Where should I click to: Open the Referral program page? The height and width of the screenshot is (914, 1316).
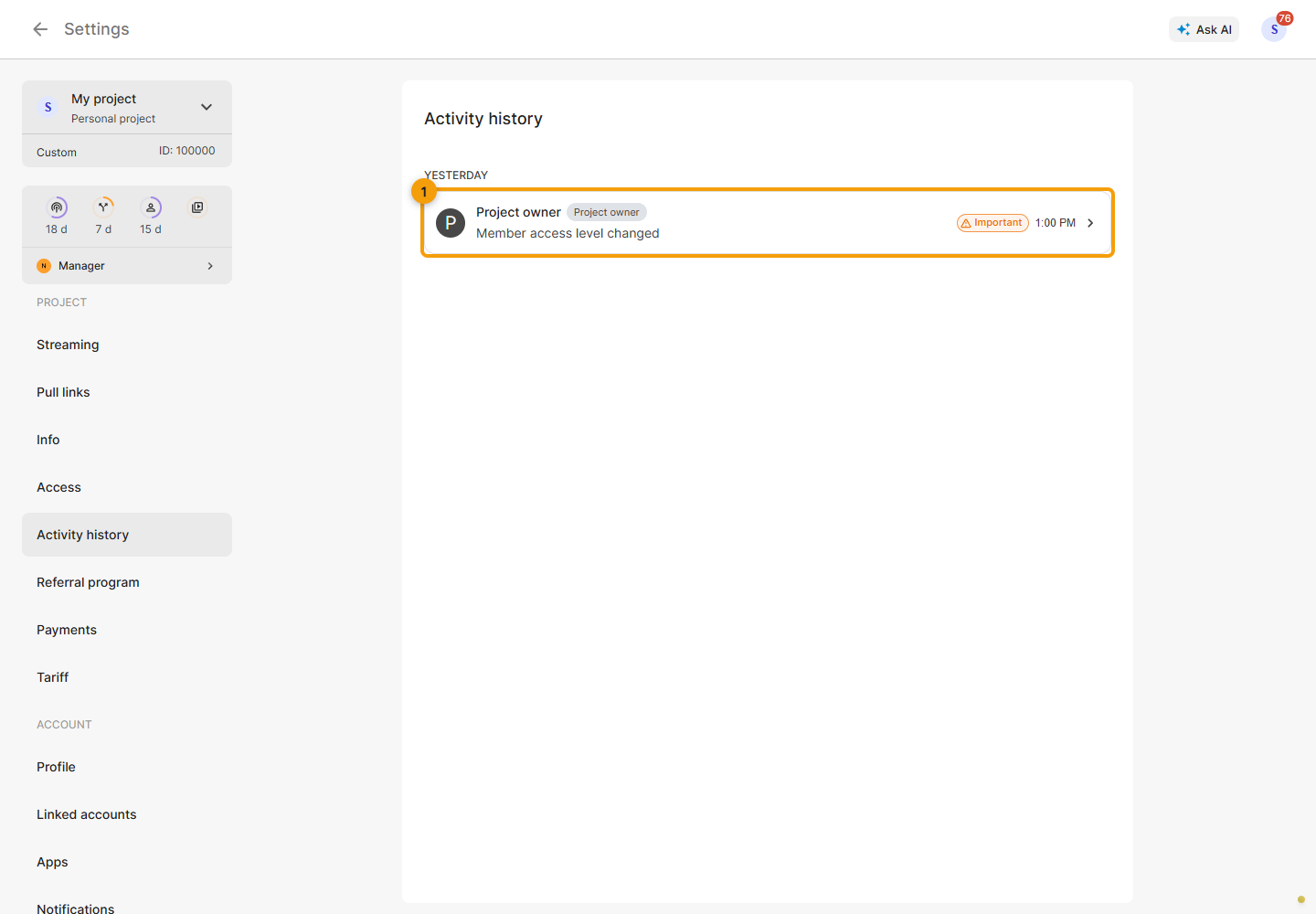(127, 582)
